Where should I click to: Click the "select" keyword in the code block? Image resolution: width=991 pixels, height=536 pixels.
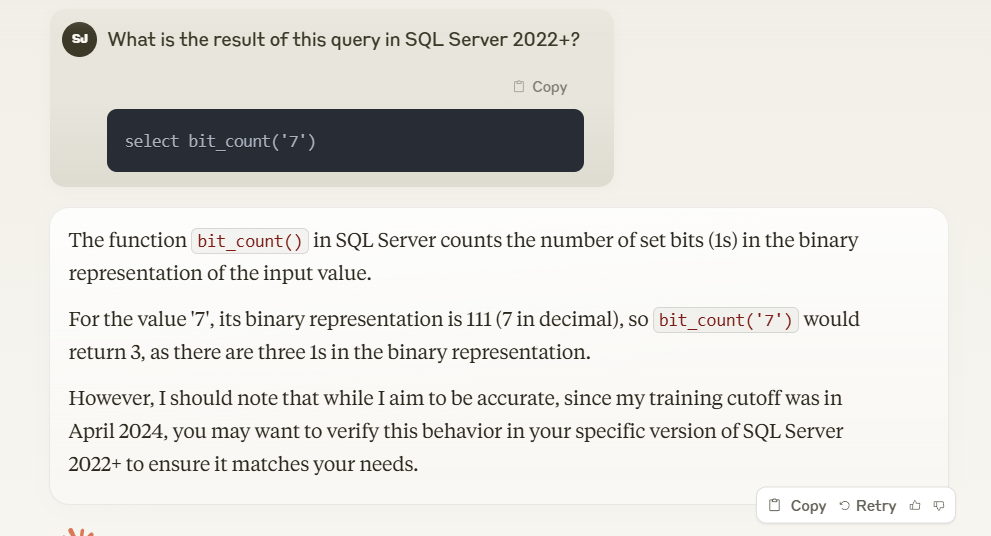[x=152, y=141]
